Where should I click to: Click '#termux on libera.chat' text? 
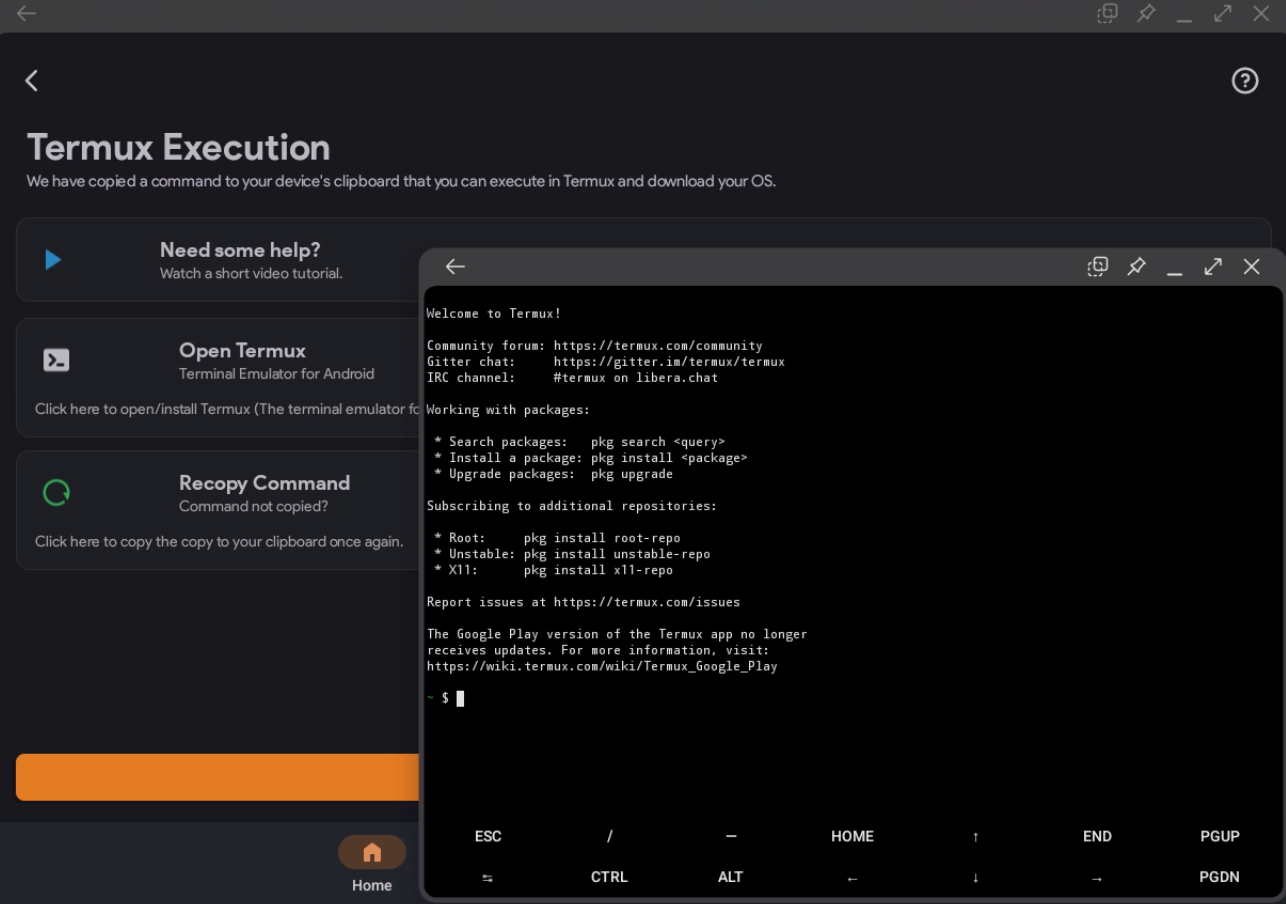point(636,378)
